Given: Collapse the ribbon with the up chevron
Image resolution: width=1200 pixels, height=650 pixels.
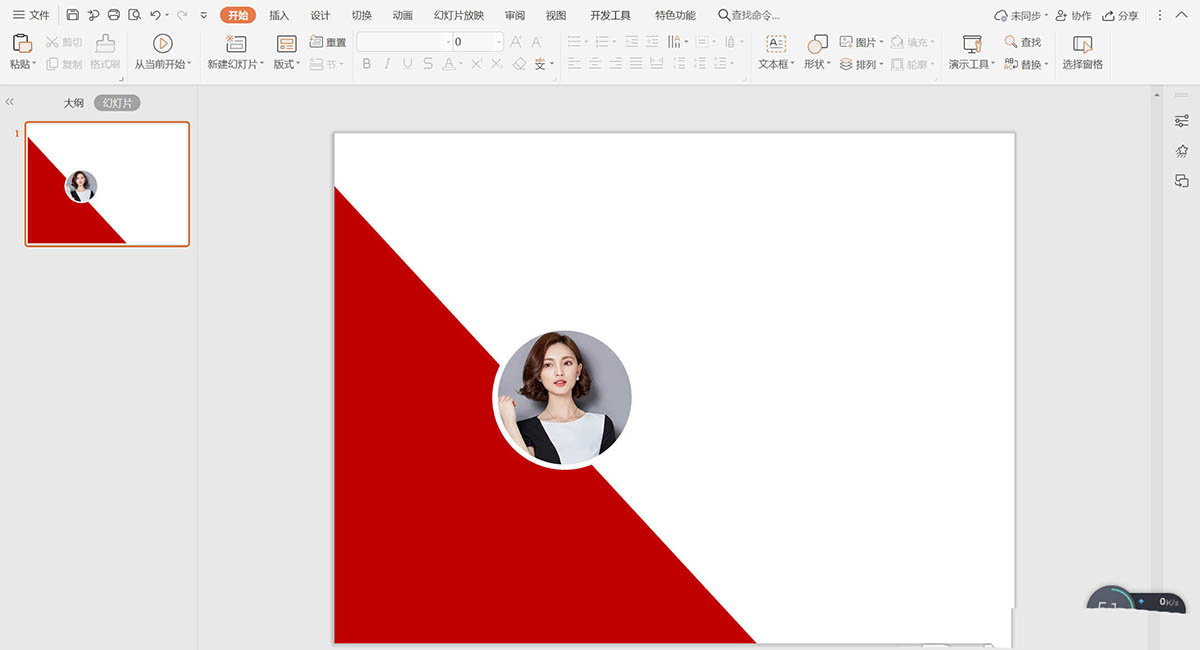Looking at the screenshot, I should click(x=1180, y=15).
